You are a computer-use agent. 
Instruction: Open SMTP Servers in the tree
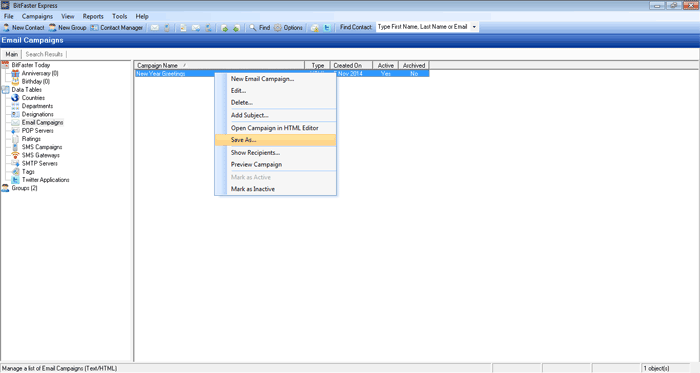(x=35, y=164)
